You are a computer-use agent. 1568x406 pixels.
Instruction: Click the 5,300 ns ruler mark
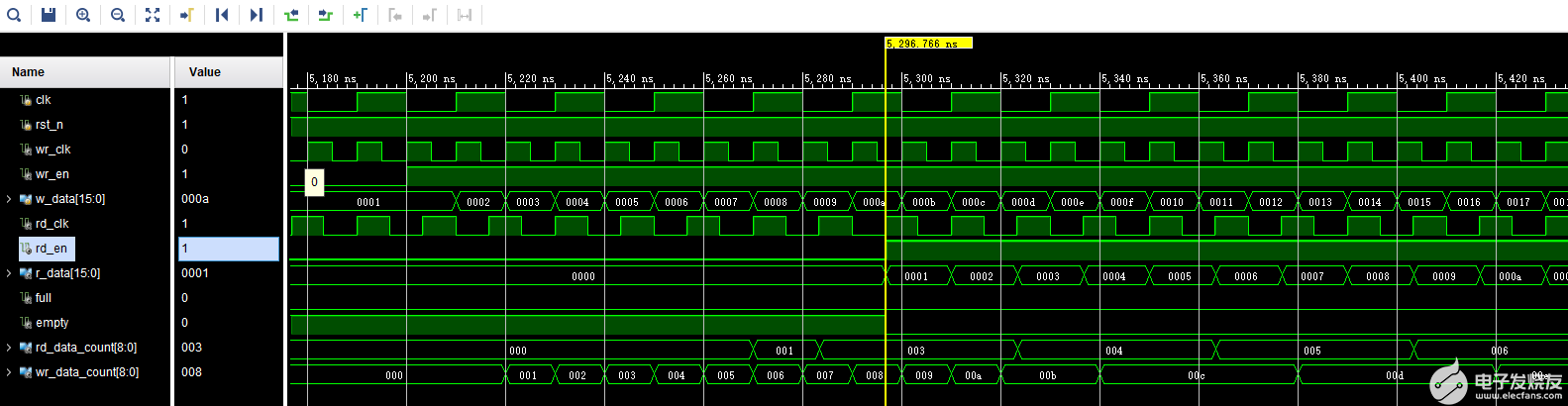[926, 78]
